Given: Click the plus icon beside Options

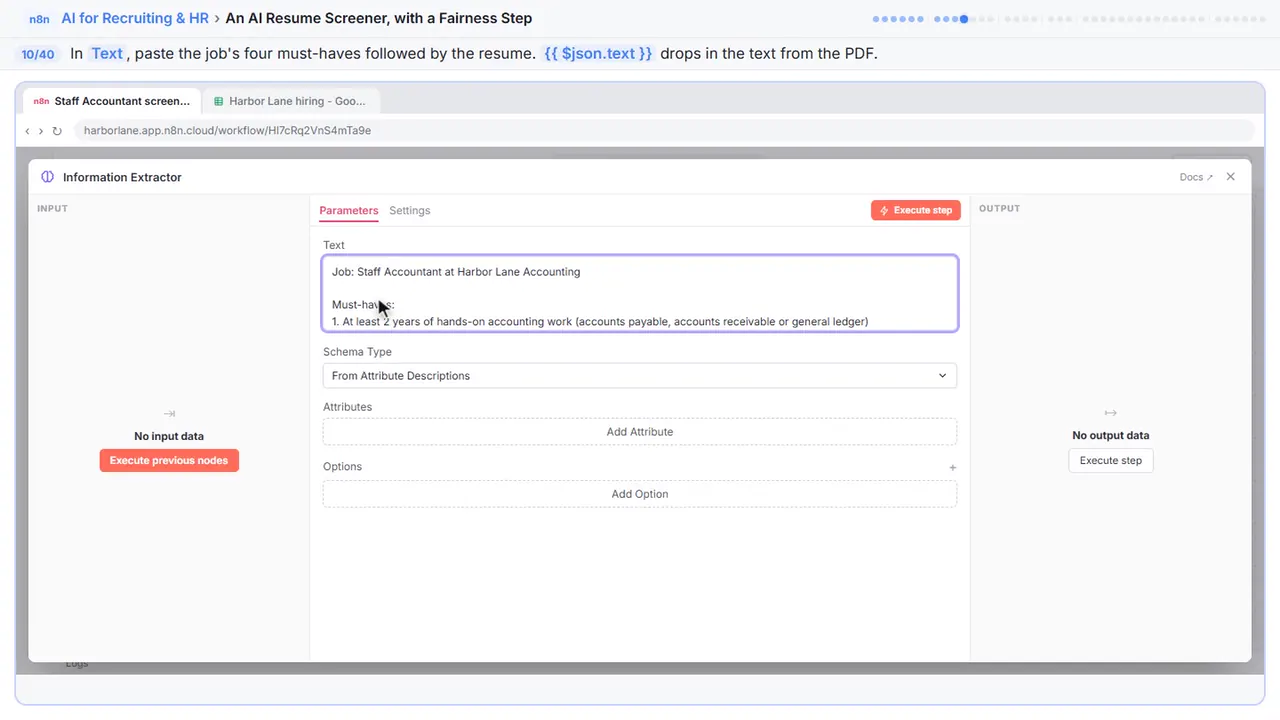Looking at the screenshot, I should point(952,467).
